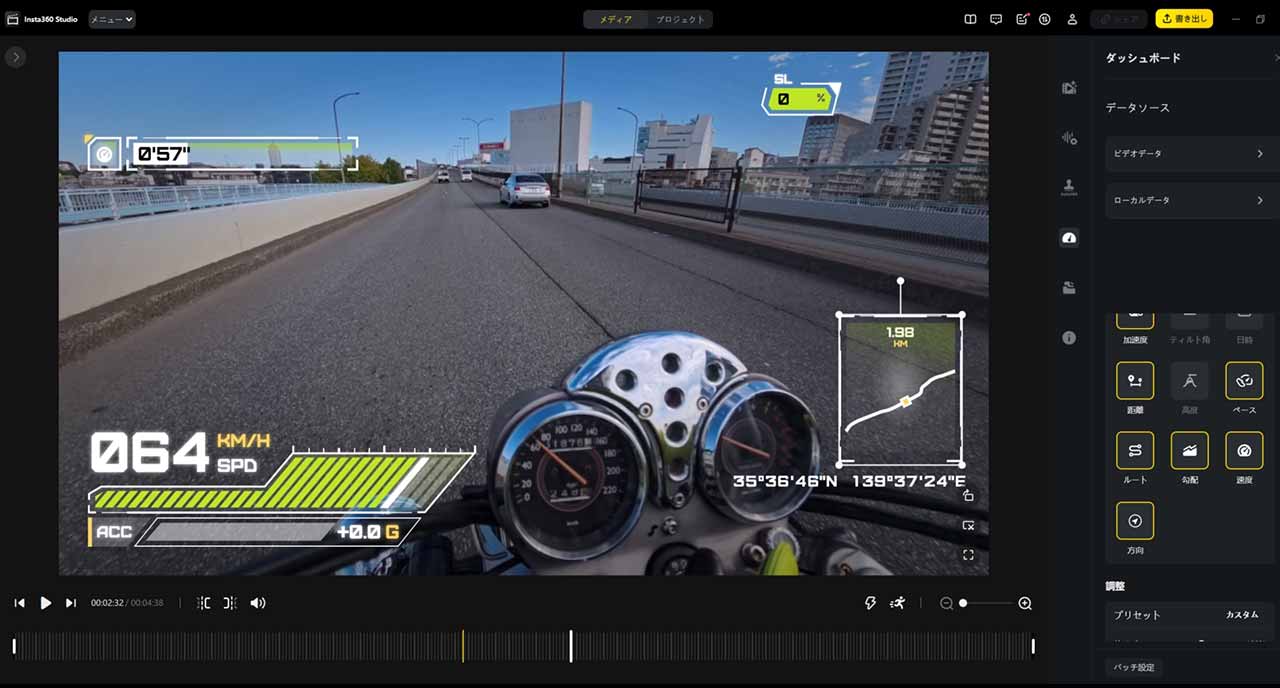
Task: Click the yellow 書き出し export button
Action: [1184, 19]
